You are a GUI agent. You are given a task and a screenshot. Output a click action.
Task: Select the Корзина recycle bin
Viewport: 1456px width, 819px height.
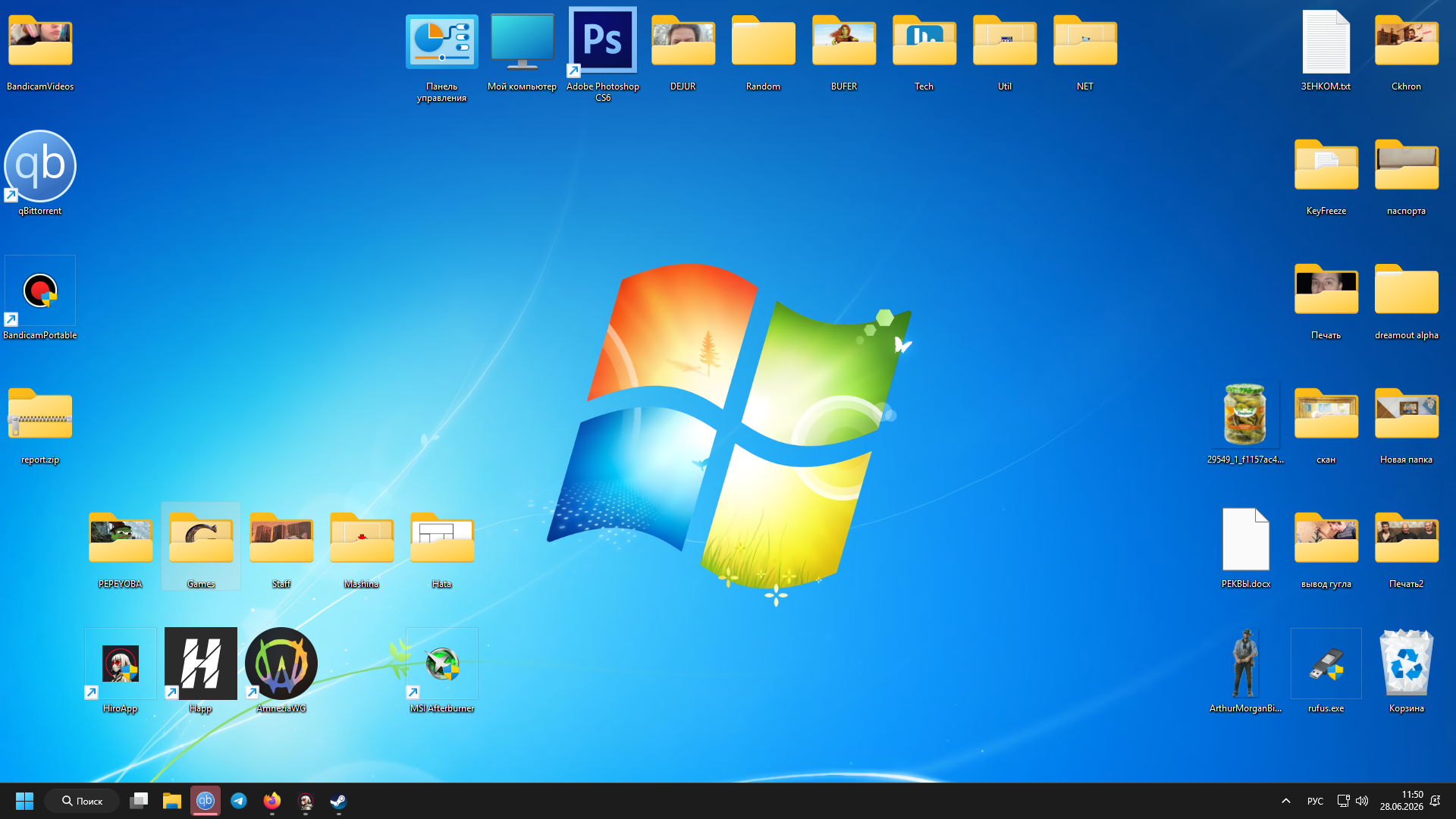1407,672
